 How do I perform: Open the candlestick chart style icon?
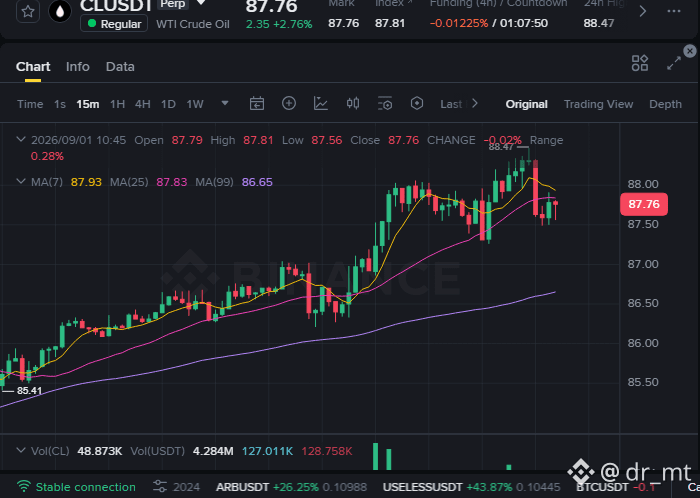click(x=353, y=104)
